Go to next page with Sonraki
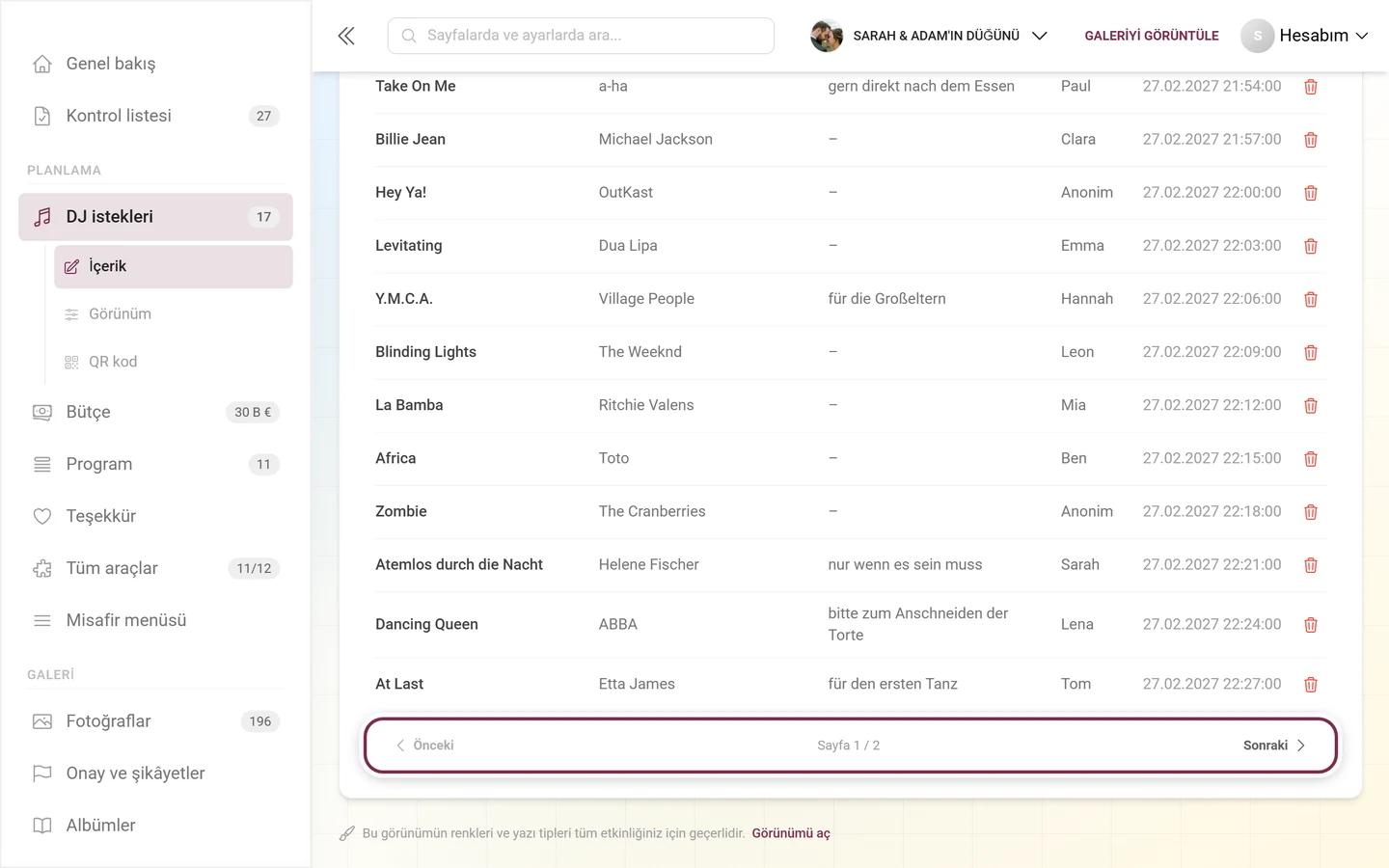Viewport: 1389px width, 868px height. [x=1274, y=746]
